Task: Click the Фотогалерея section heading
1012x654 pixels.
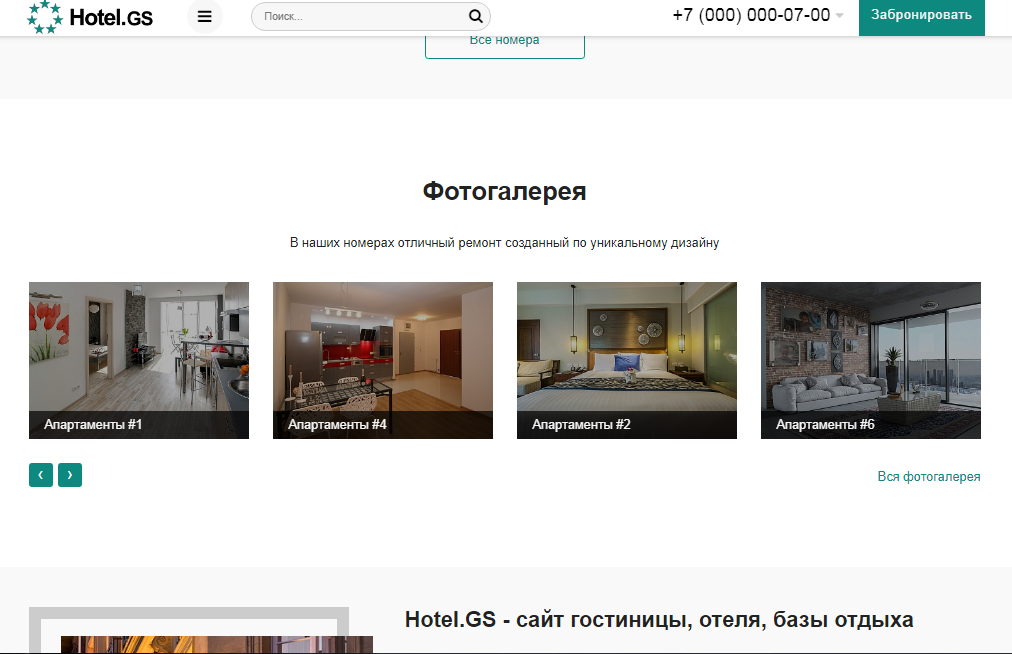Action: pyautogui.click(x=504, y=191)
